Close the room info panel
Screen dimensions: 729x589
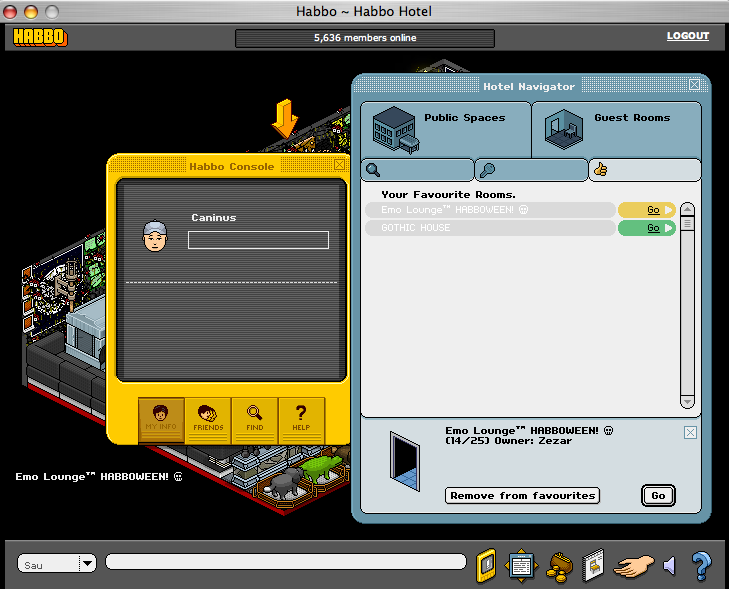pyautogui.click(x=690, y=433)
